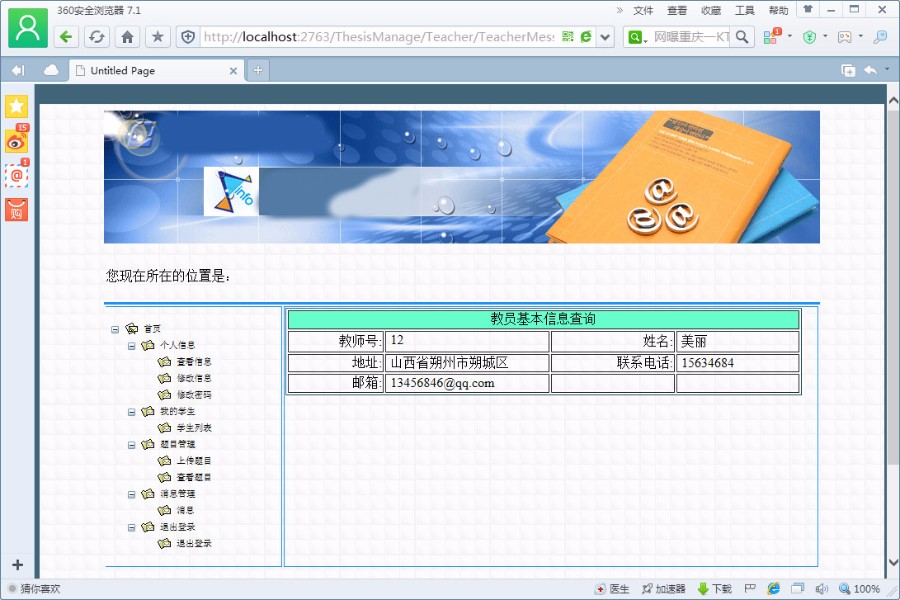Open 修改密码 in the tree
This screenshot has width=900, height=600.
click(x=193, y=395)
